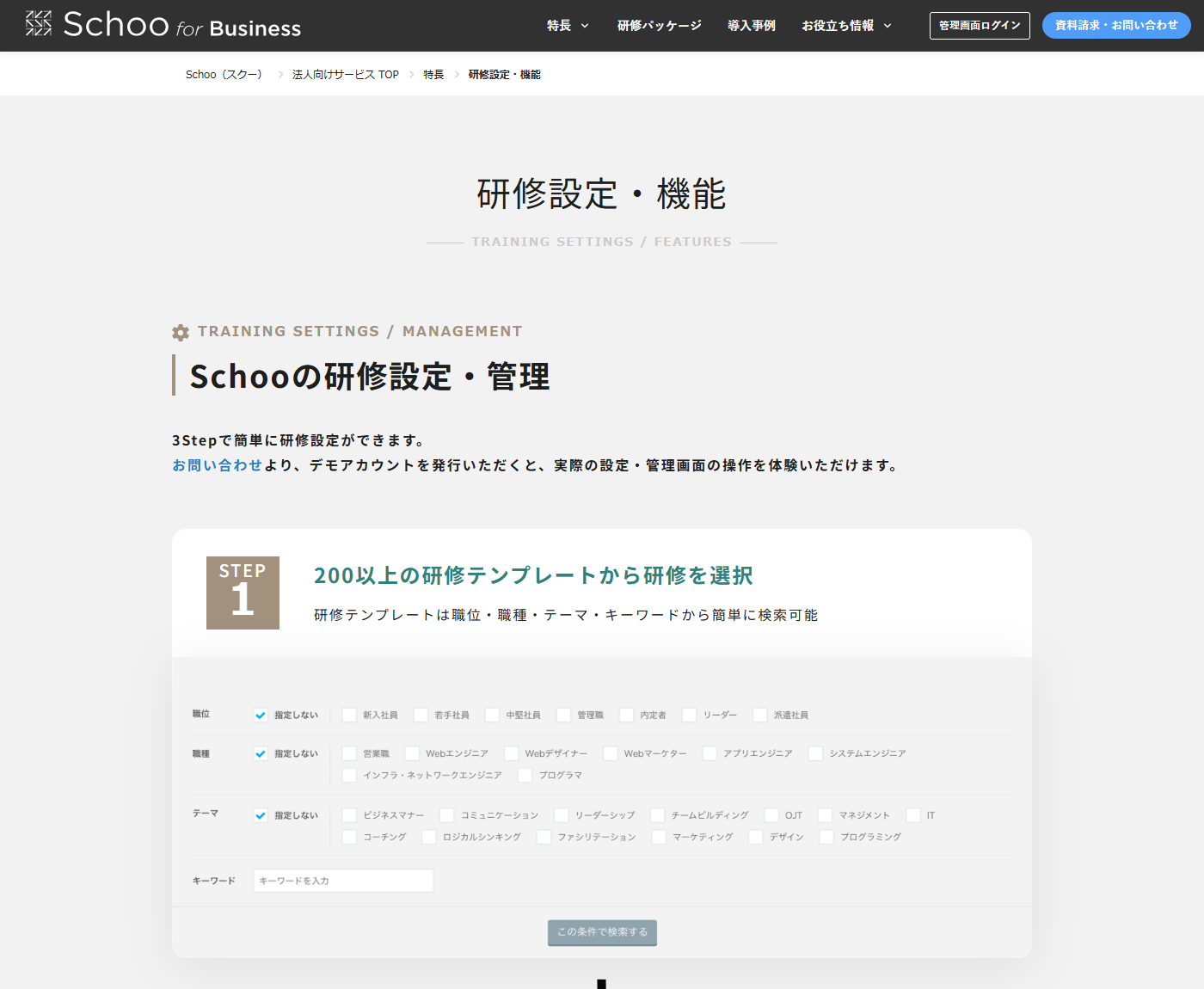Viewport: 1204px width, 989px height.
Task: Go to Schoo（スクー） breadcrumb link
Action: click(x=224, y=75)
